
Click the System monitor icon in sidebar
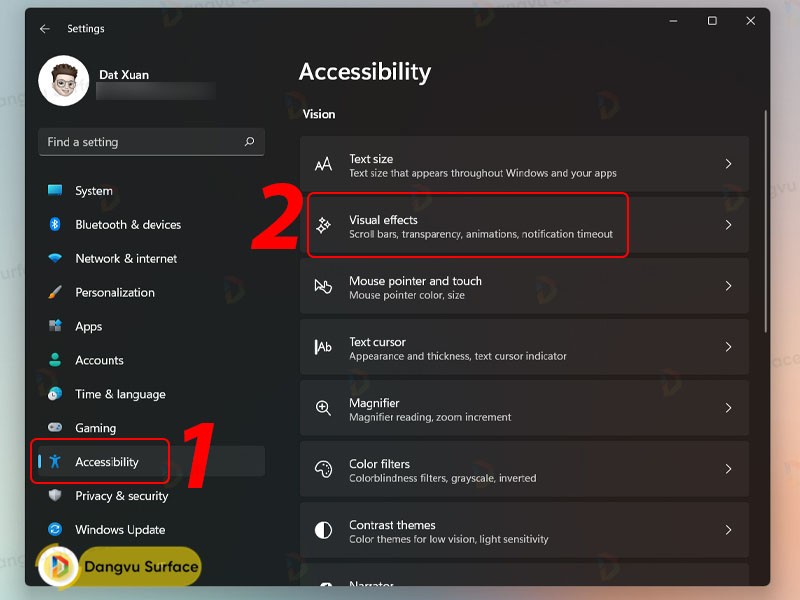[55, 191]
